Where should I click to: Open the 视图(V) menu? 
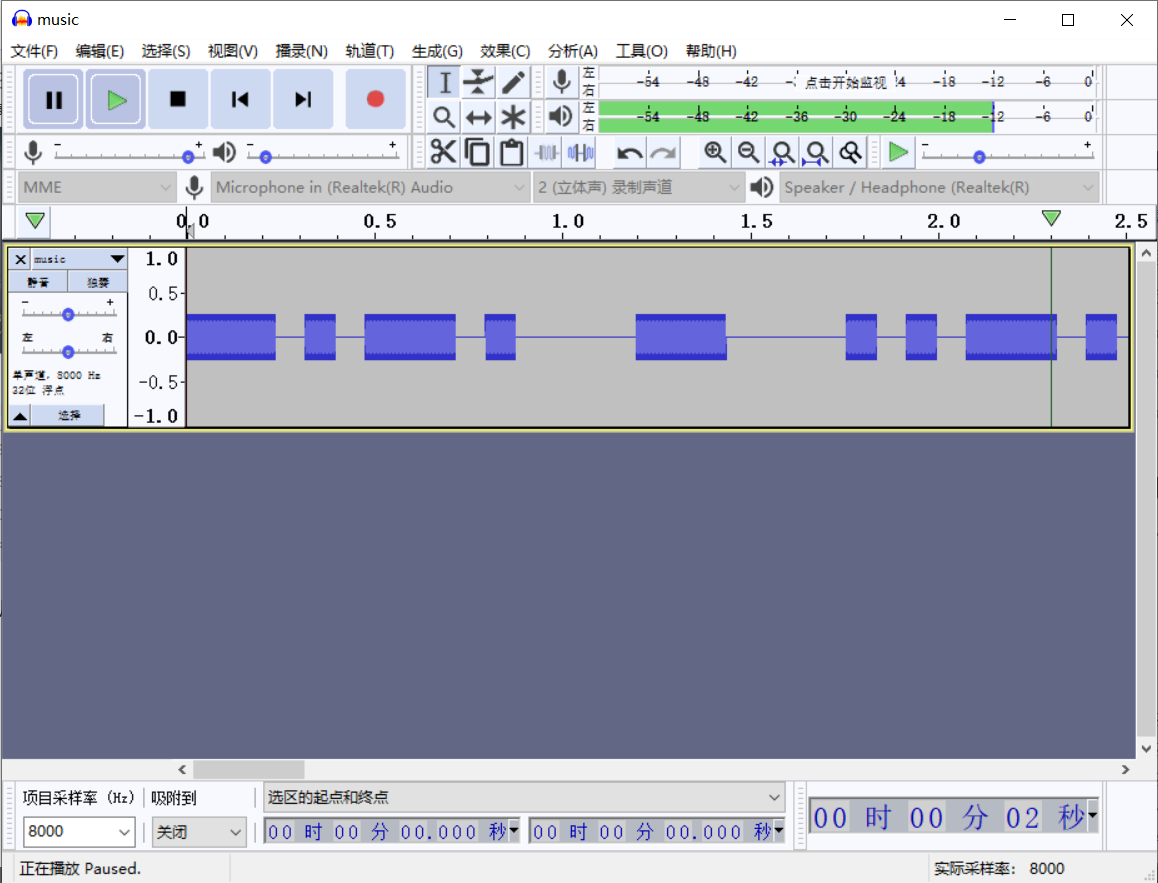pos(233,51)
